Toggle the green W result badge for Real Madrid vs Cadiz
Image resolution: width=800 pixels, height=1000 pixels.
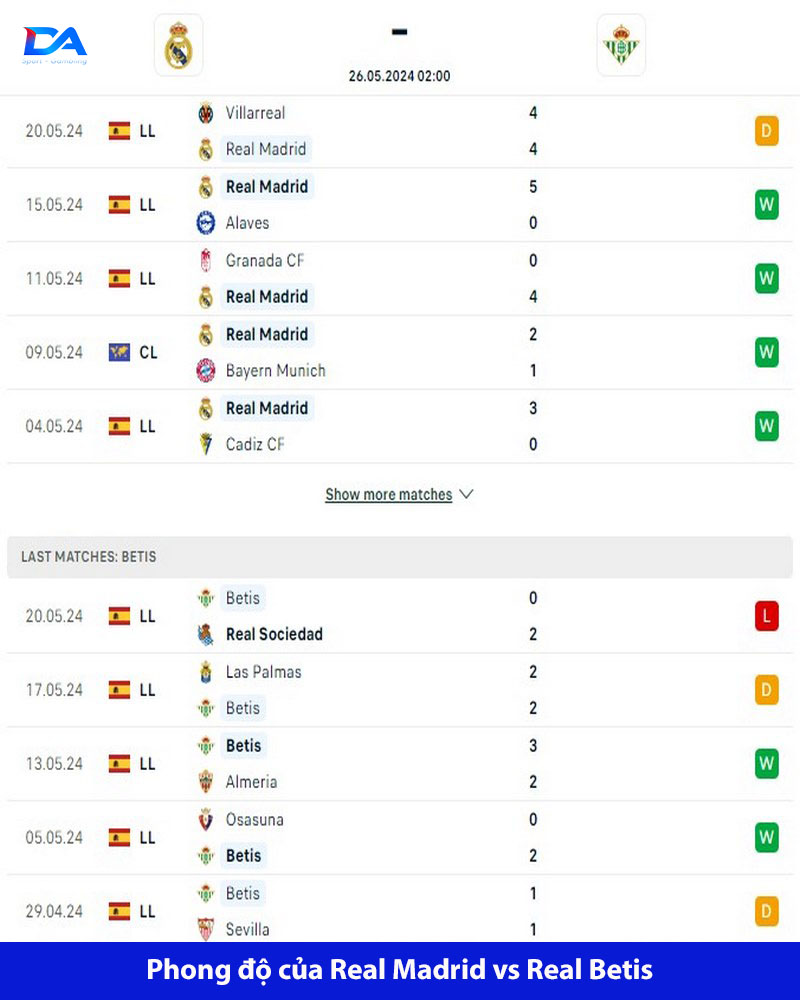766,426
